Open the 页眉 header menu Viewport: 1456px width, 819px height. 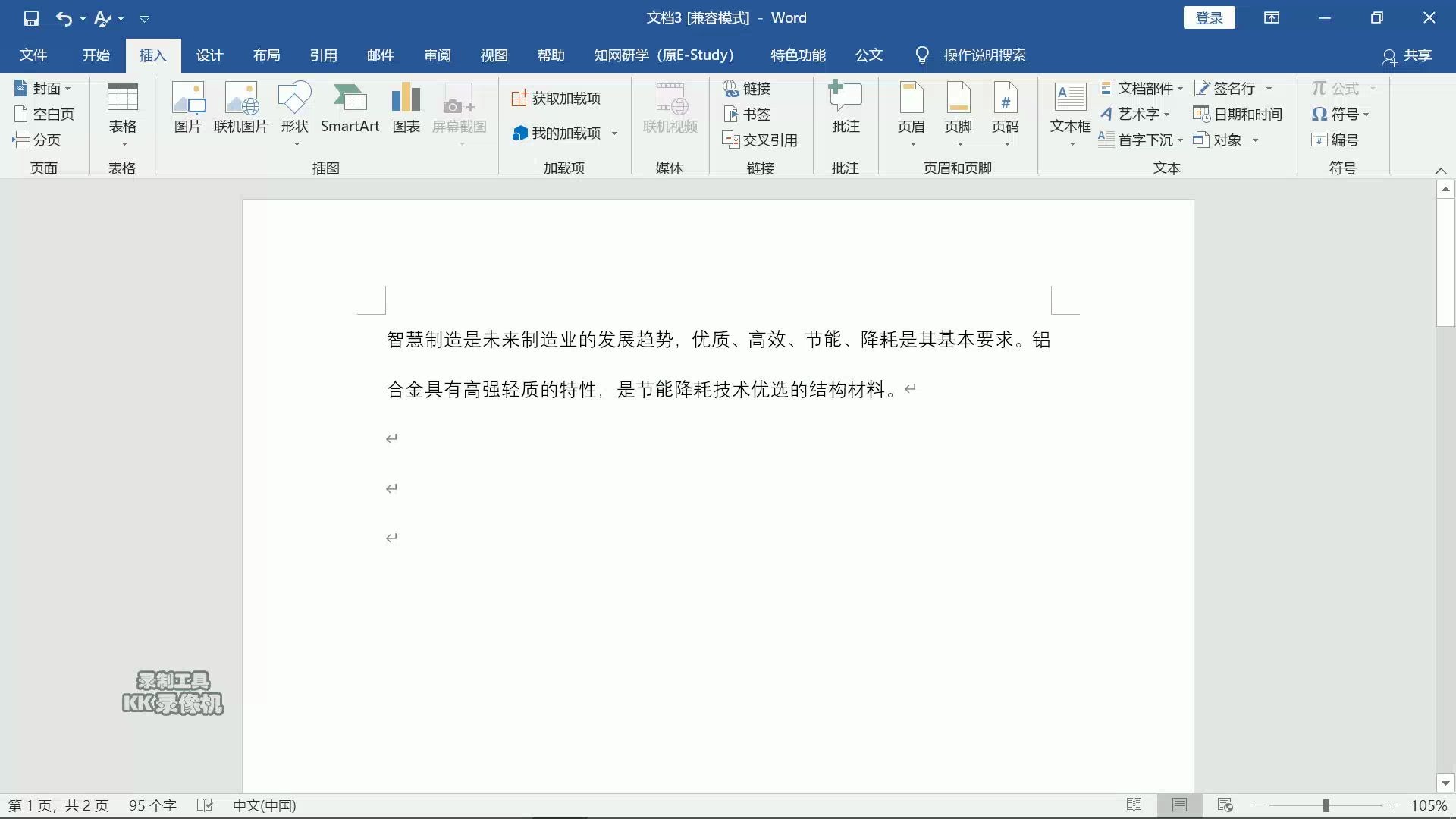click(x=912, y=114)
